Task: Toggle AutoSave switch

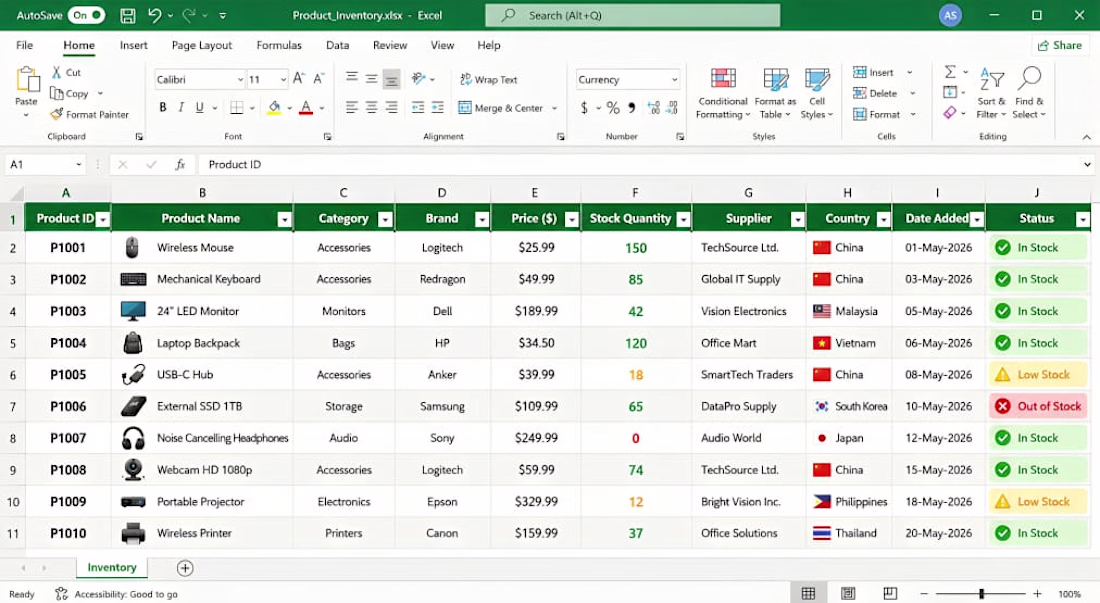Action: 86,15
